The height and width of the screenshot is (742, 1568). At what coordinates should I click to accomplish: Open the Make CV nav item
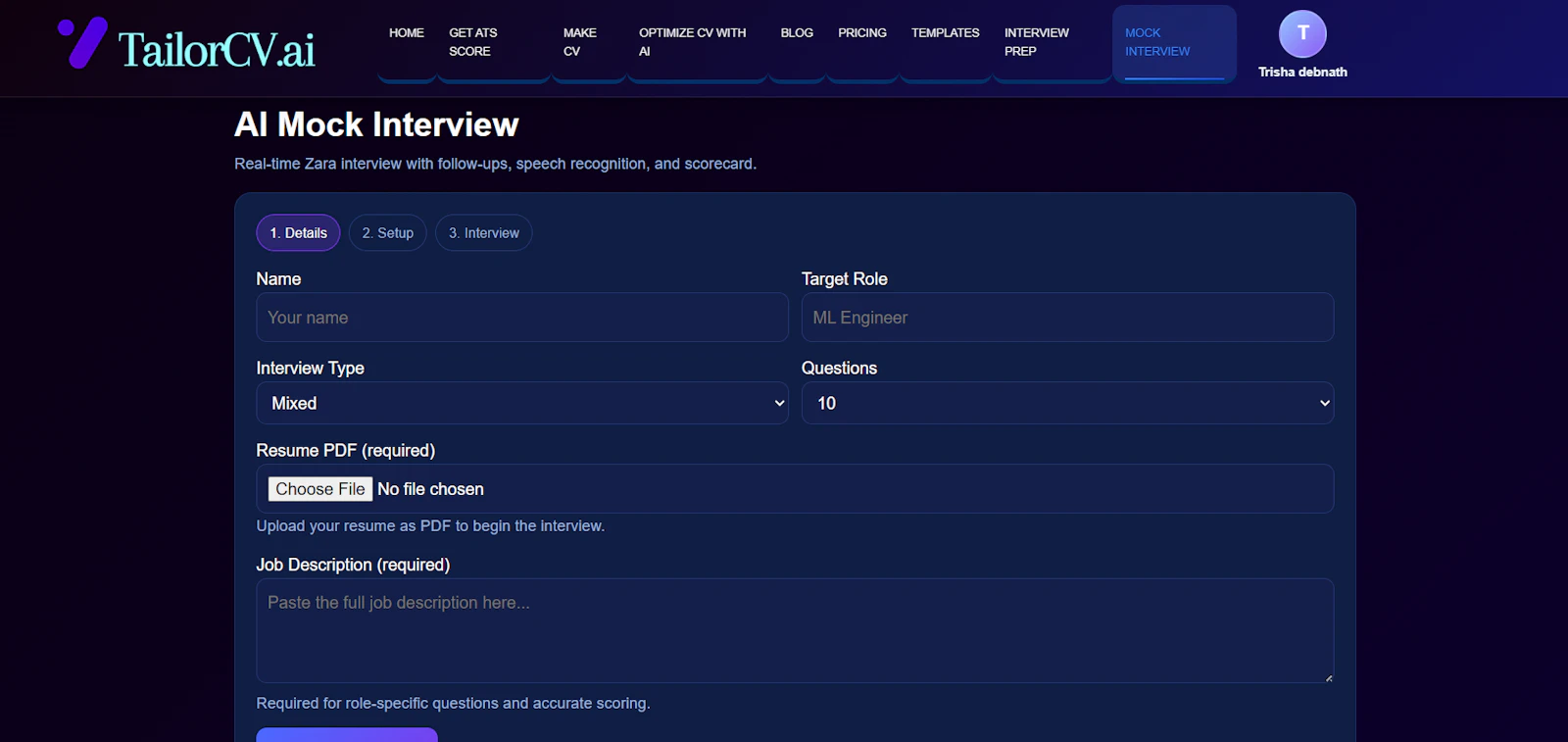coord(580,42)
